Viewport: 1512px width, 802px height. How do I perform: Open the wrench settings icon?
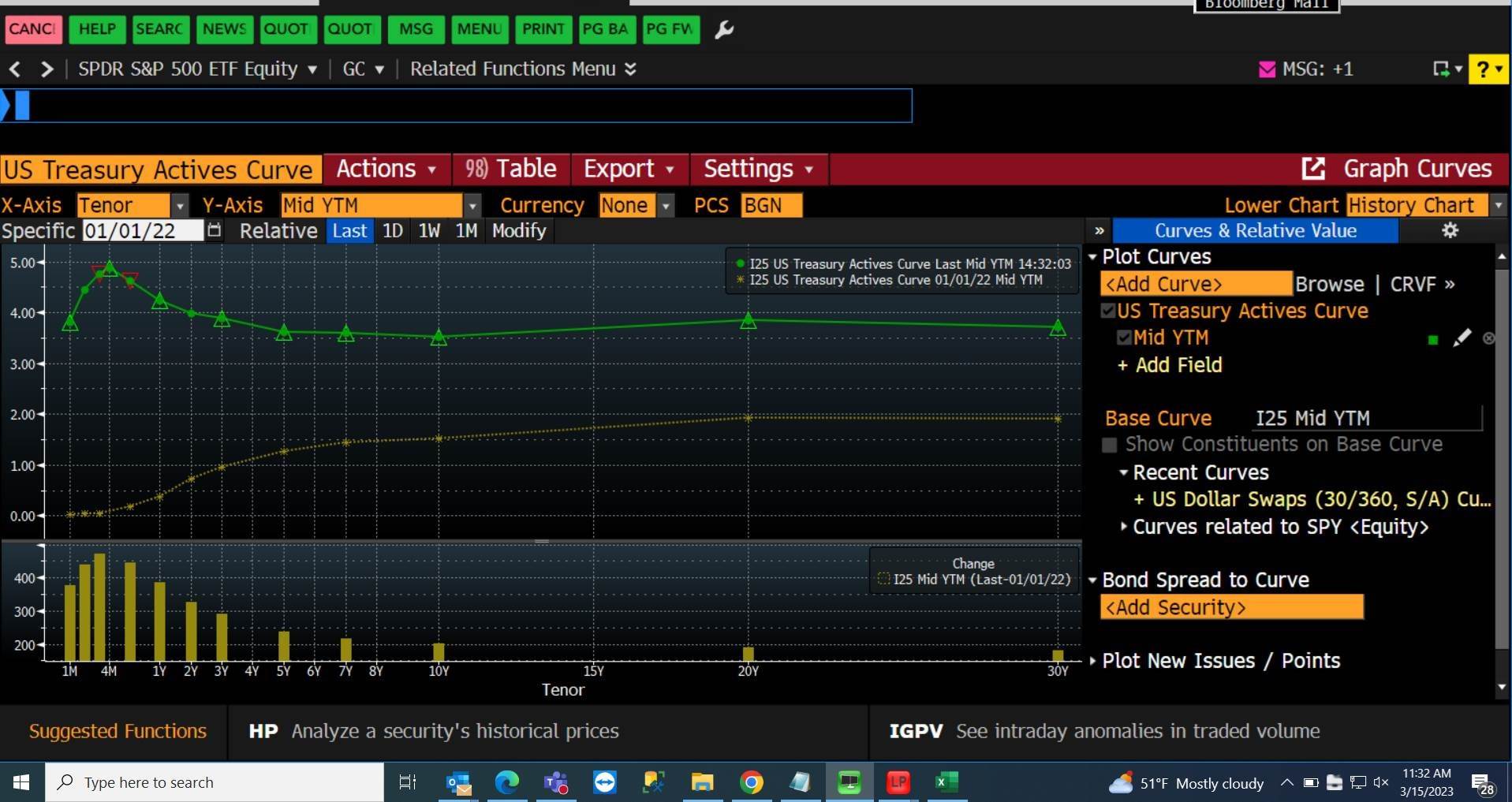pyautogui.click(x=723, y=30)
